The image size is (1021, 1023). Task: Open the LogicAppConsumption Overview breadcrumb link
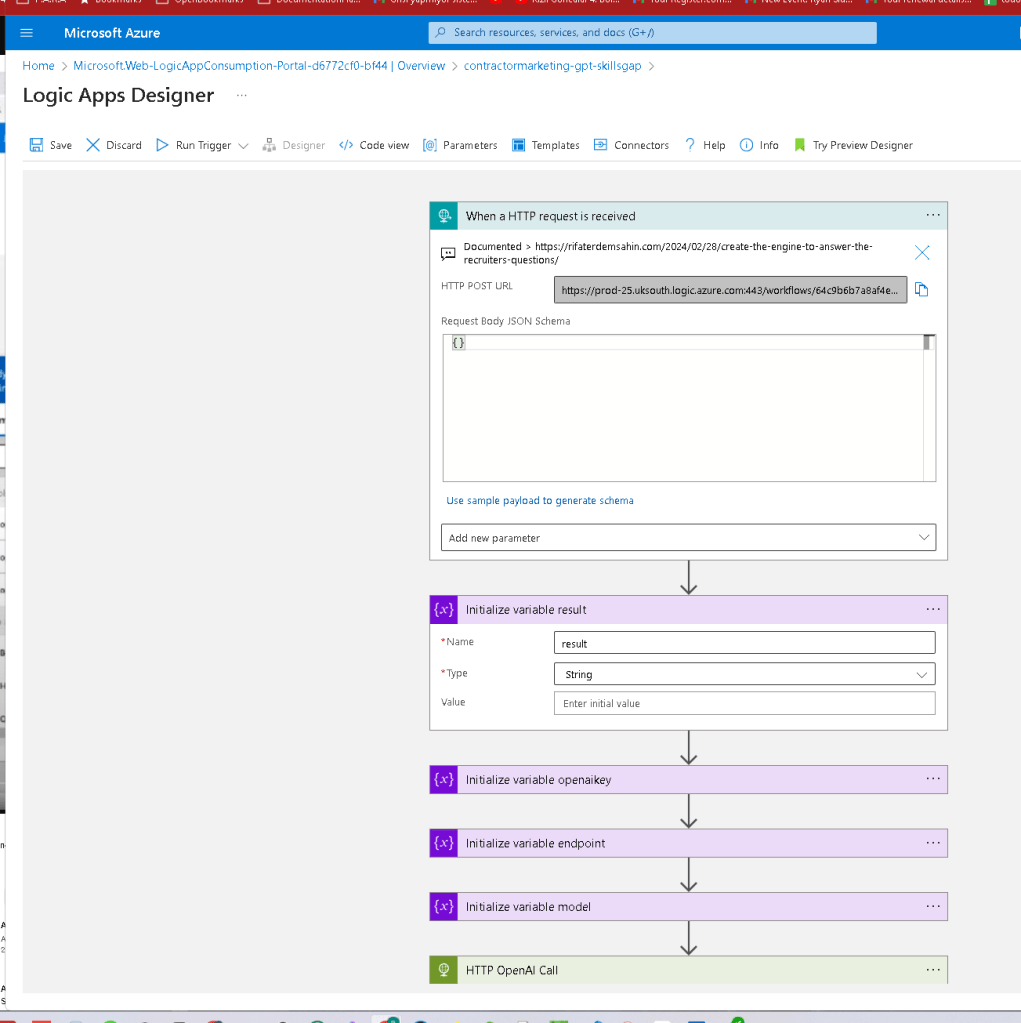259,66
